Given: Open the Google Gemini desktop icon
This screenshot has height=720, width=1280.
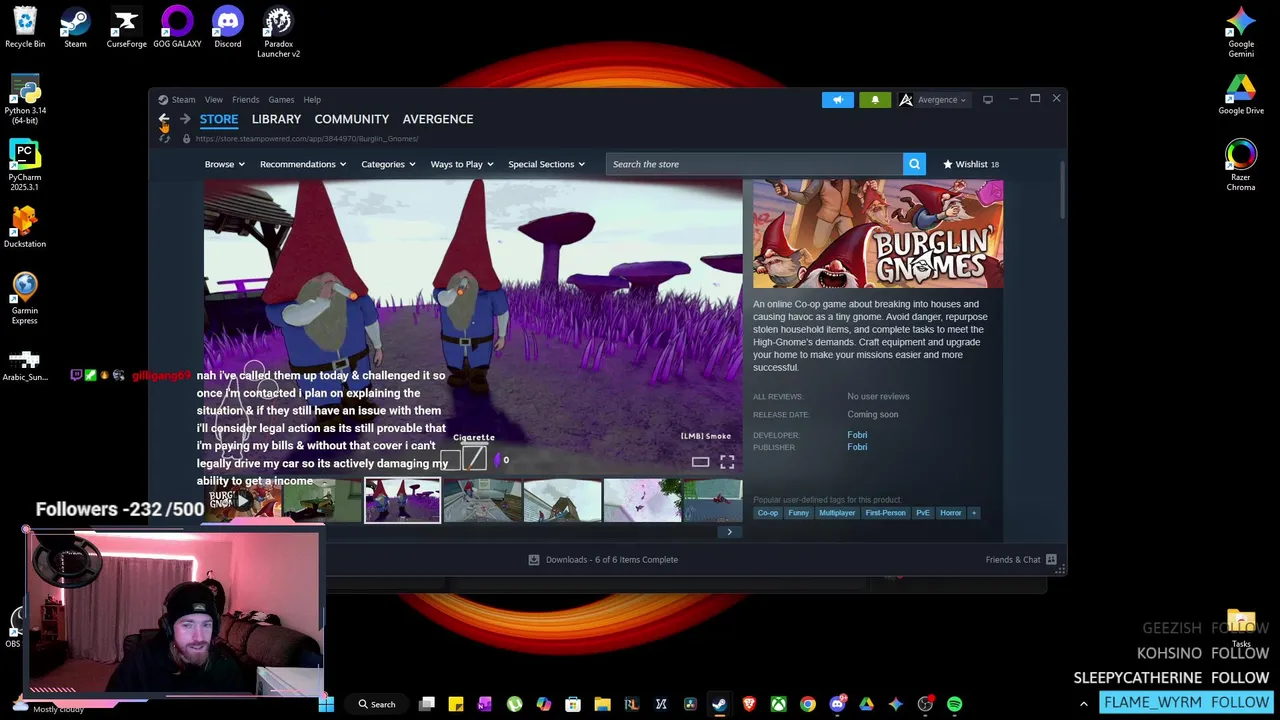Looking at the screenshot, I should (1241, 32).
